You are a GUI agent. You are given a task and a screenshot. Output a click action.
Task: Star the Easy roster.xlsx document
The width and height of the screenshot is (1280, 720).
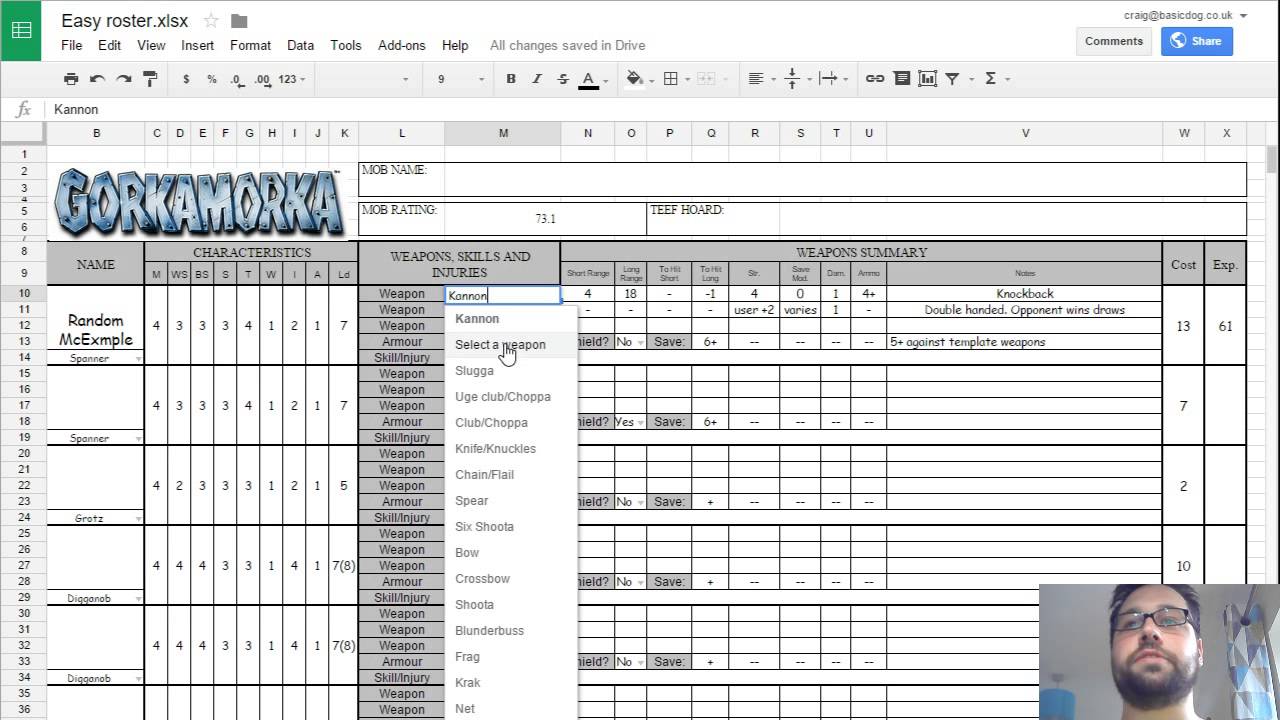tap(211, 21)
